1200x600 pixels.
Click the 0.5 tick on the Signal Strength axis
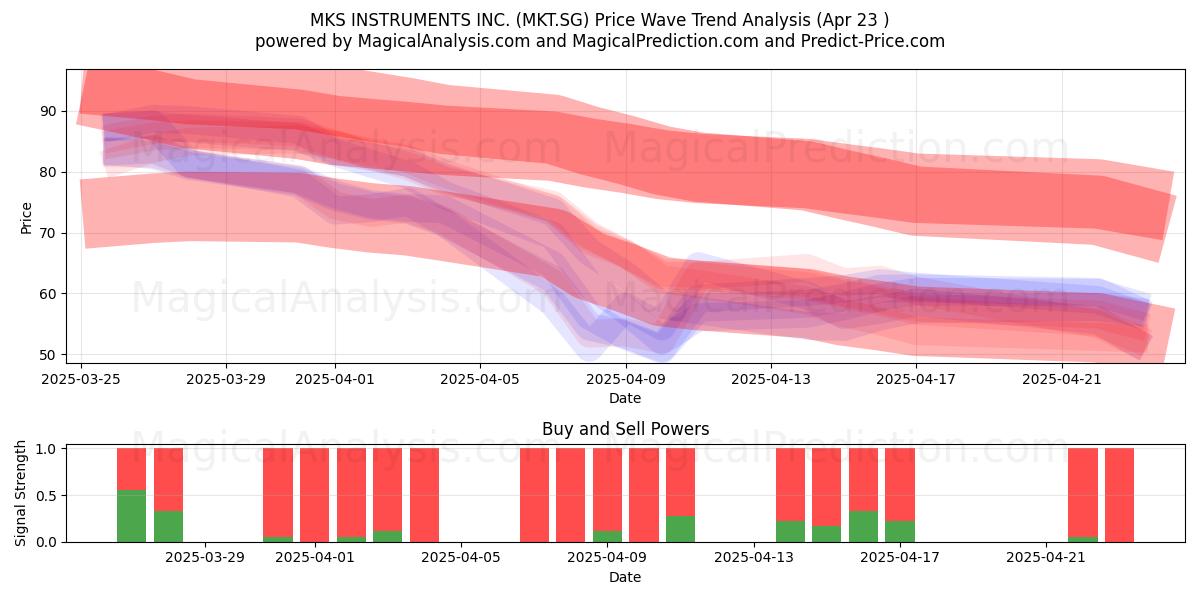[48, 496]
